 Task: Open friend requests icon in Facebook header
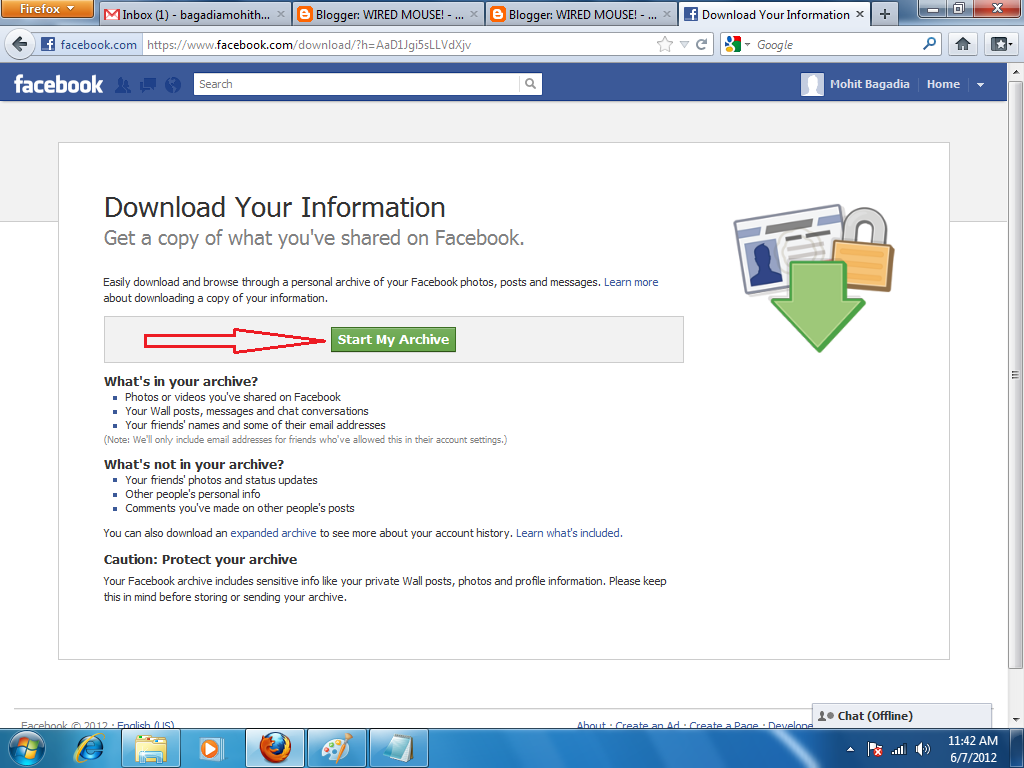[x=123, y=84]
